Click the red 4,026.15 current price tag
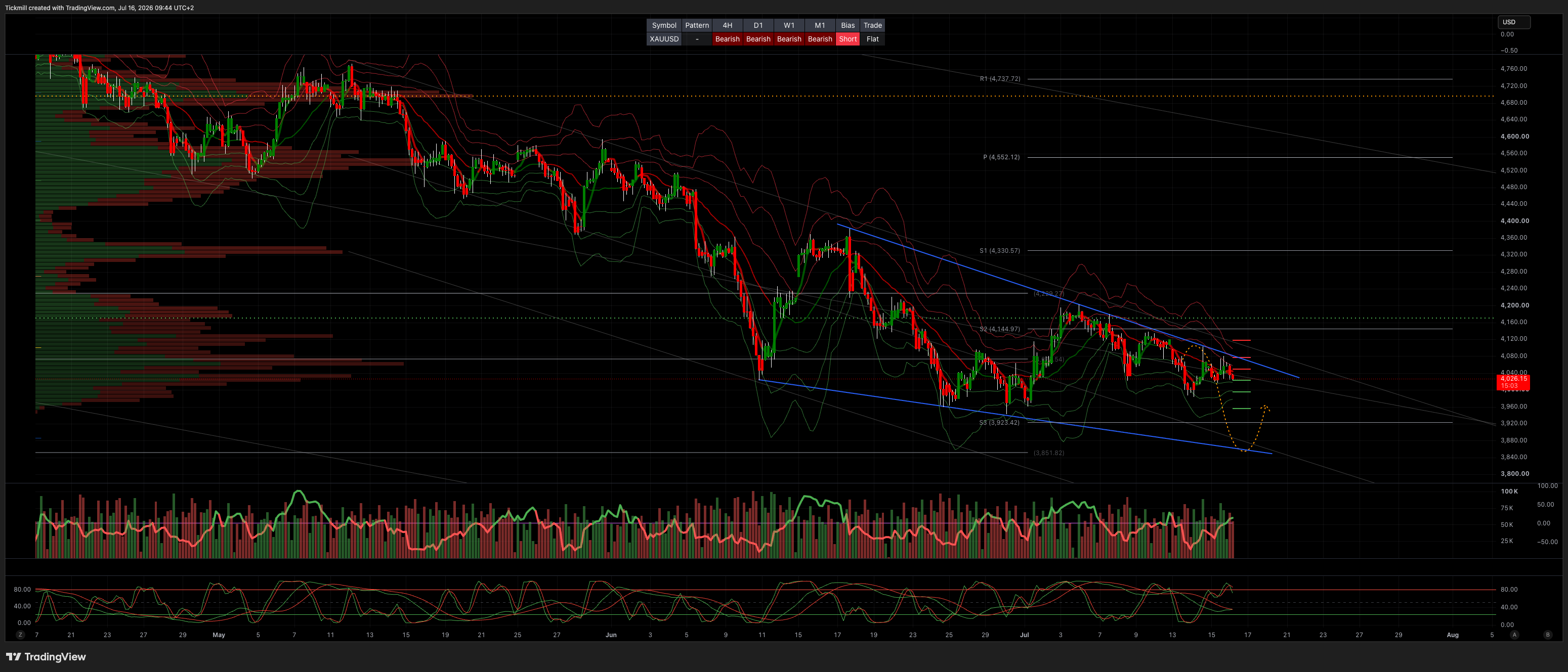1568x672 pixels. [x=1513, y=382]
